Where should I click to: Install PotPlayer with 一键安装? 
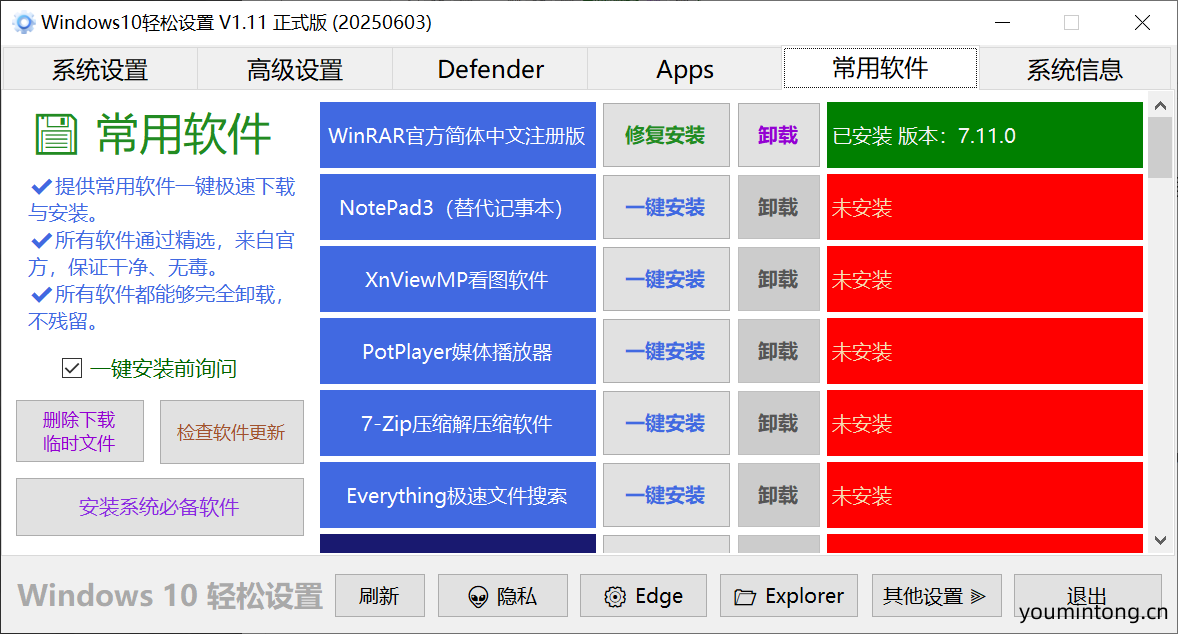point(666,352)
